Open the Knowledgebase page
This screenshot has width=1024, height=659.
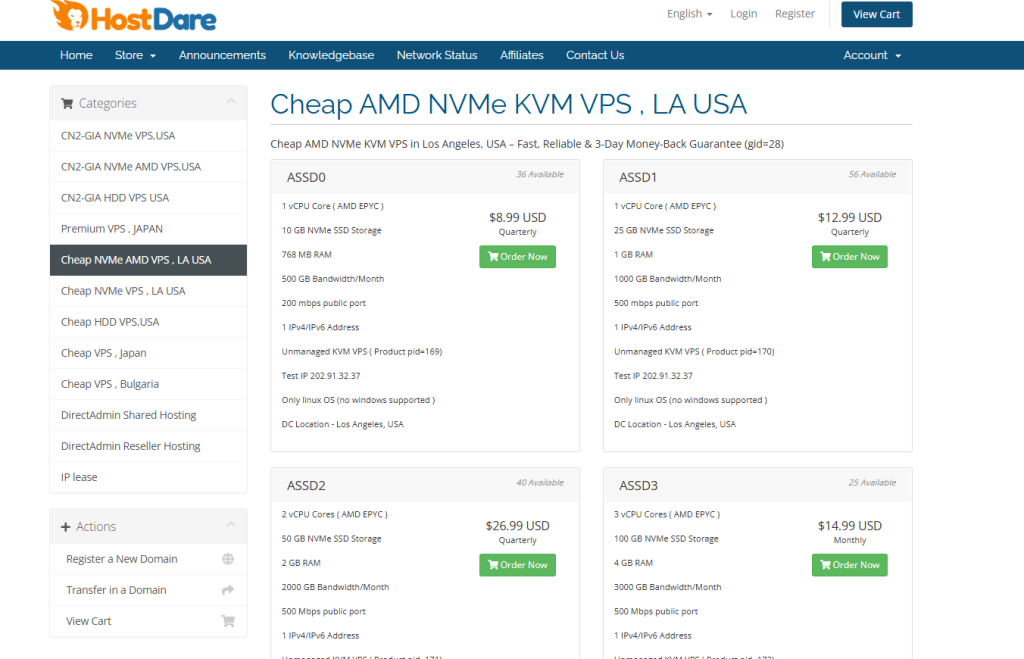tap(331, 56)
